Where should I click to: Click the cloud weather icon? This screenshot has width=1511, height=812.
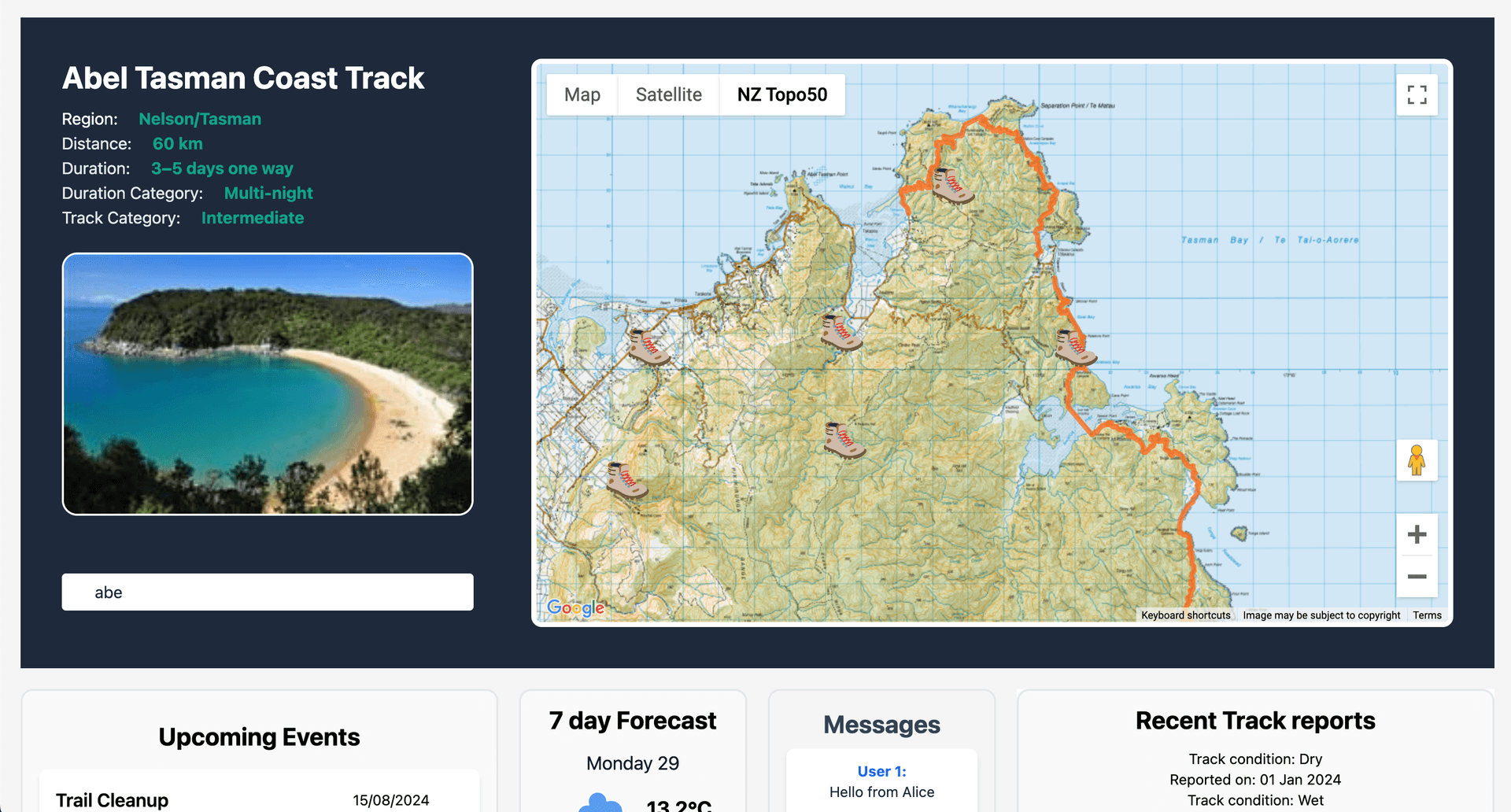[600, 803]
